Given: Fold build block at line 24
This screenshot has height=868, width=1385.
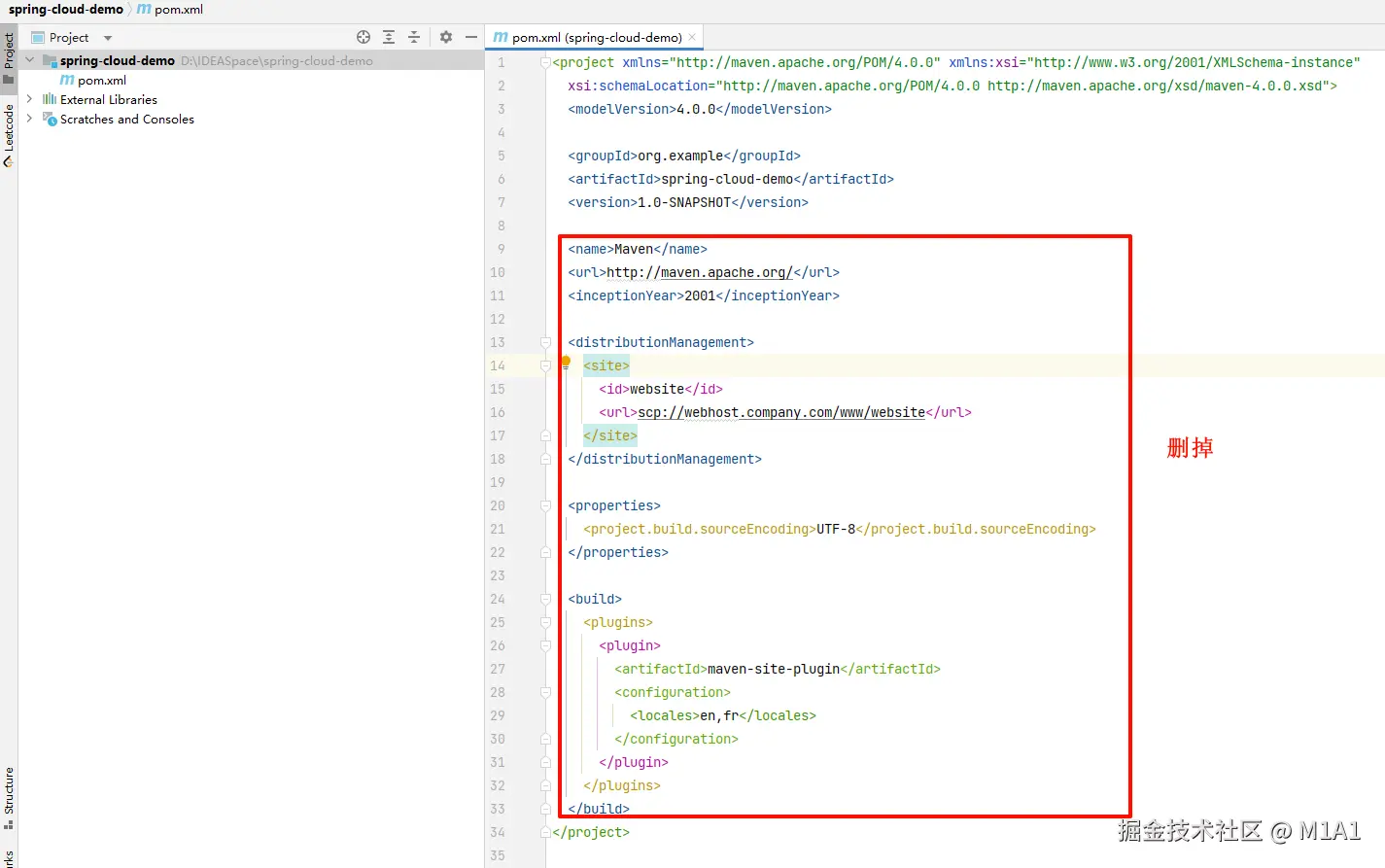Looking at the screenshot, I should [545, 599].
